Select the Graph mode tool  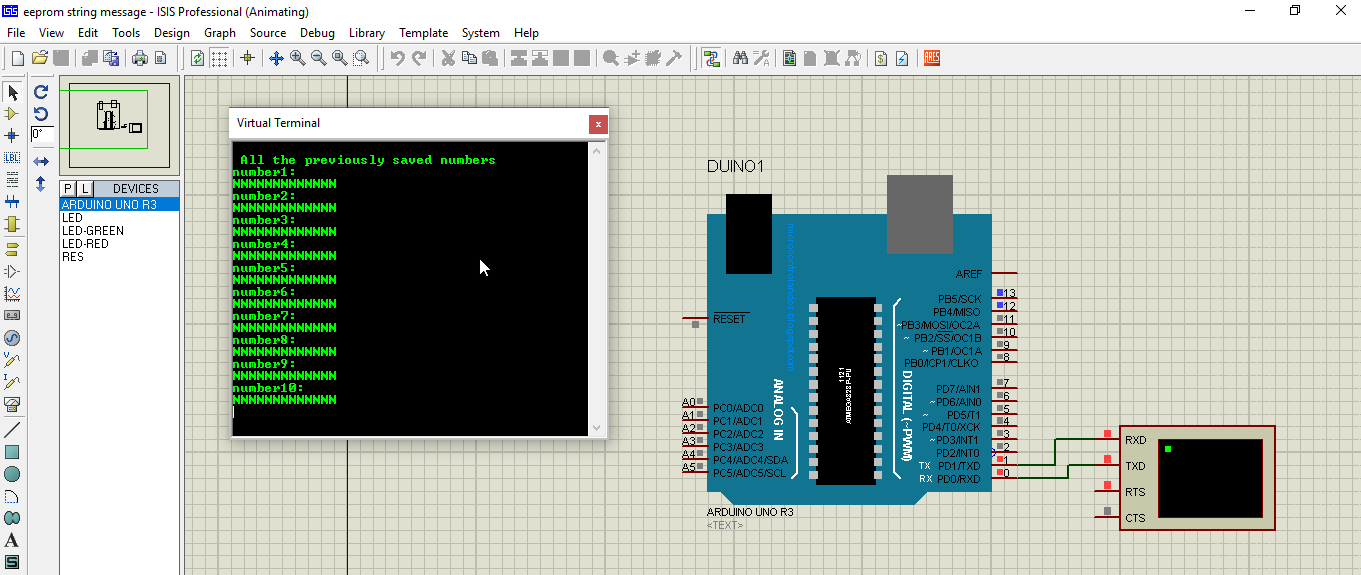tap(13, 293)
